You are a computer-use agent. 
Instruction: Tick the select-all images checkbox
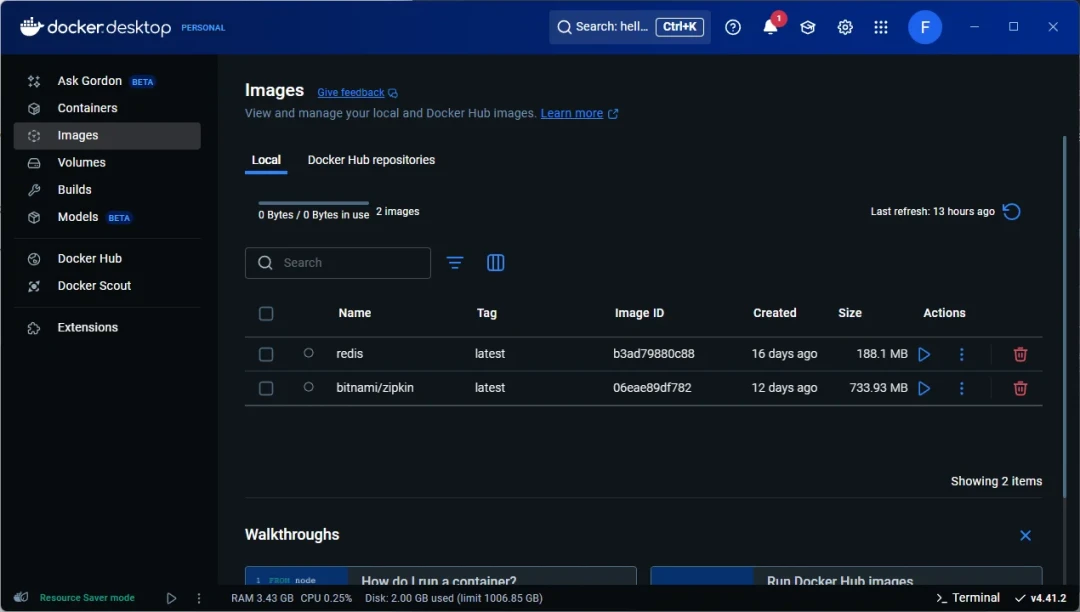(266, 314)
